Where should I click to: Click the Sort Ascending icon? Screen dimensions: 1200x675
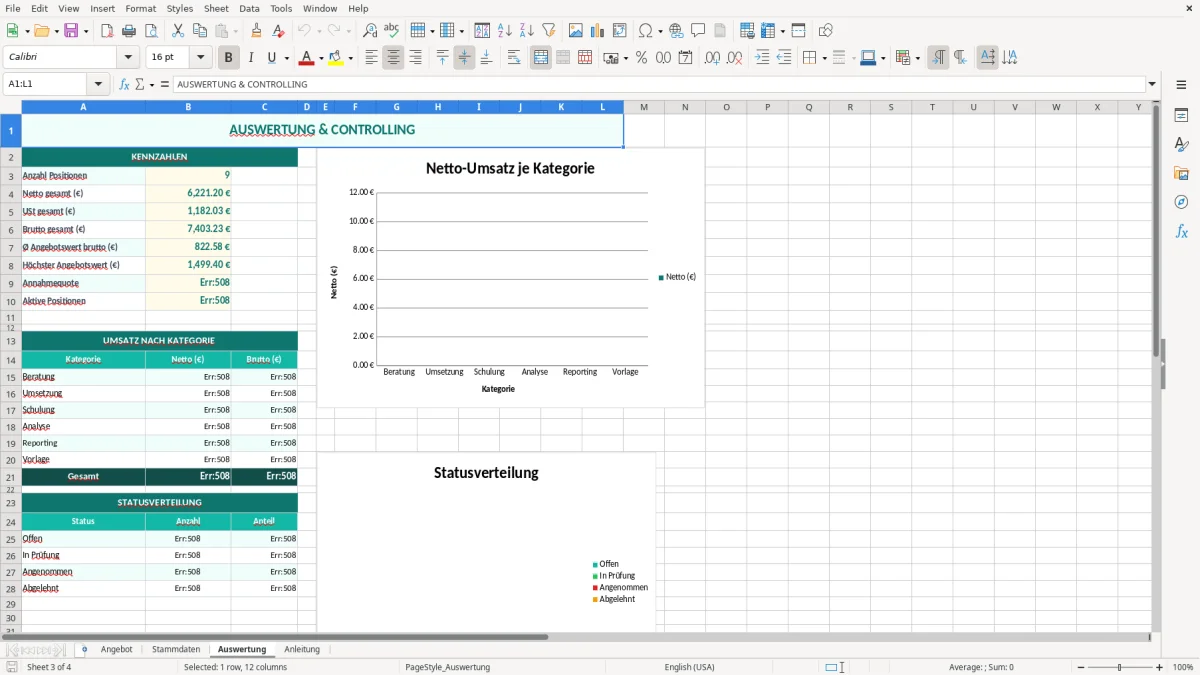click(x=504, y=31)
